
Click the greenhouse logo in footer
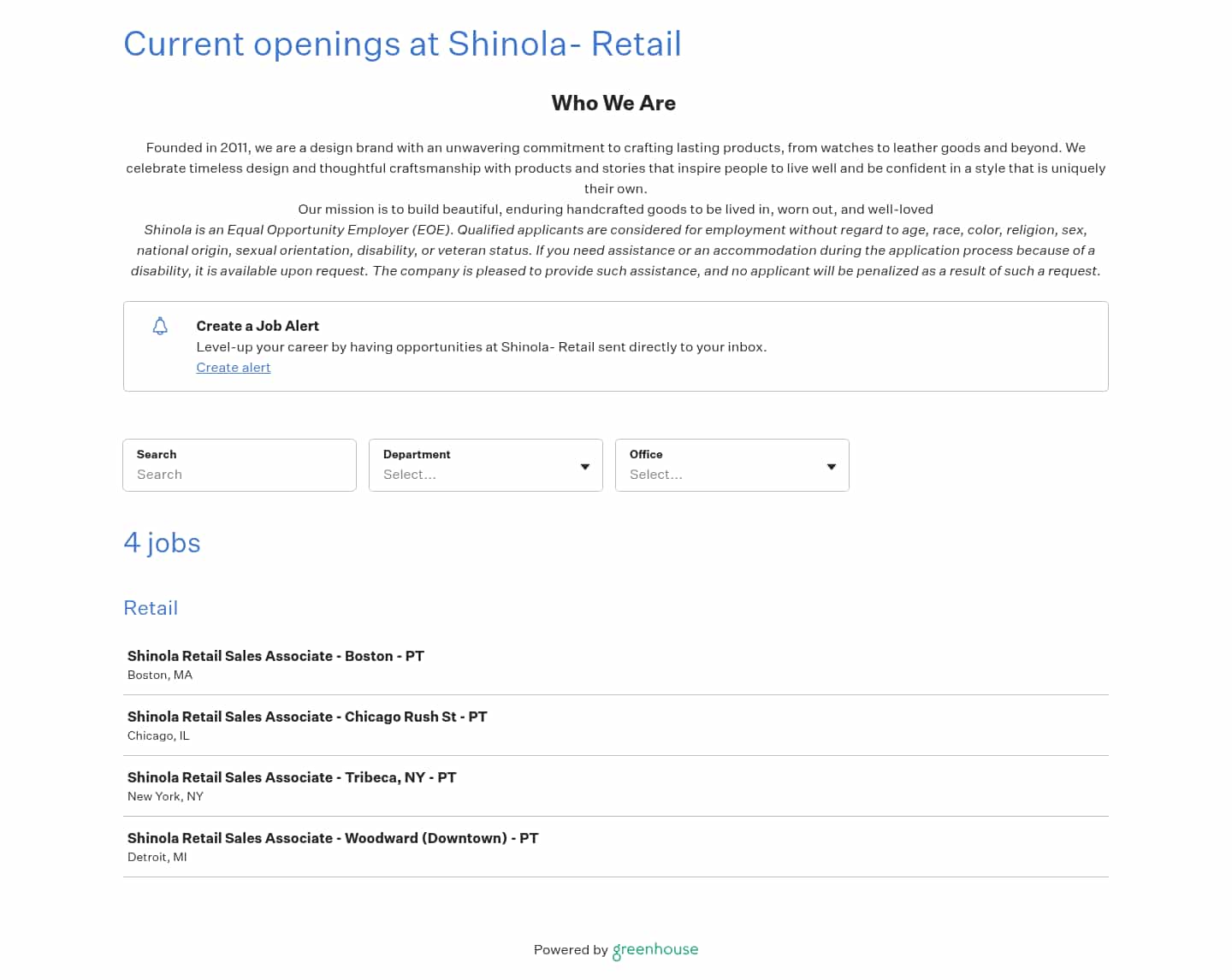655,950
